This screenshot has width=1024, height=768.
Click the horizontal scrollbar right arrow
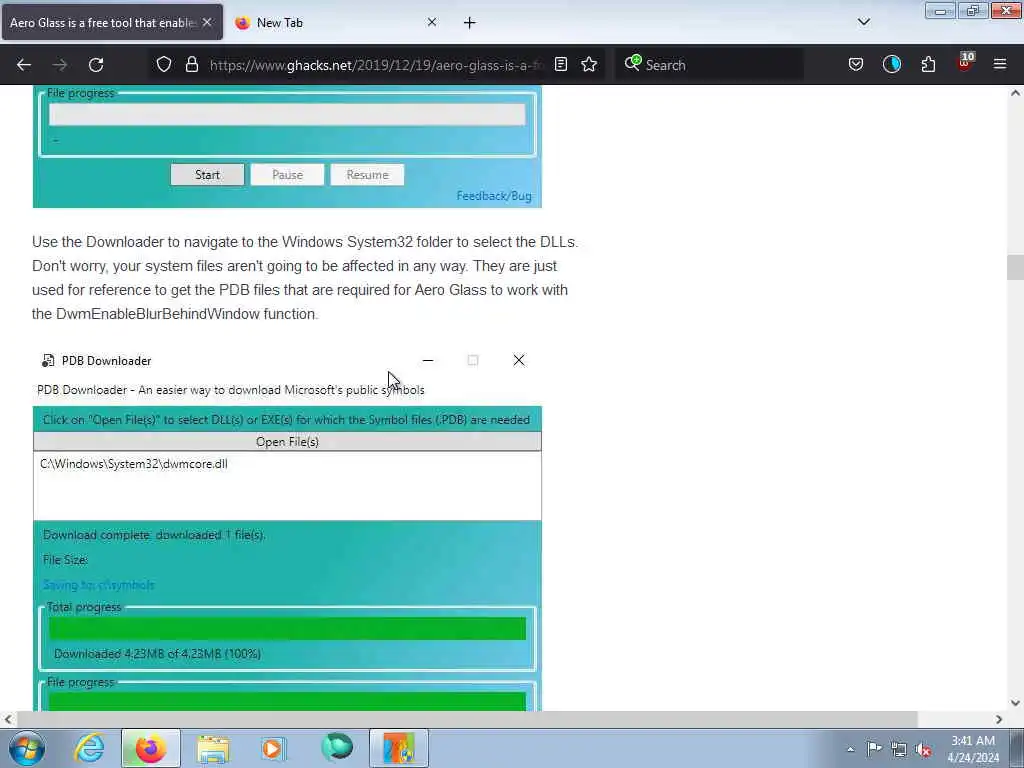(x=999, y=719)
